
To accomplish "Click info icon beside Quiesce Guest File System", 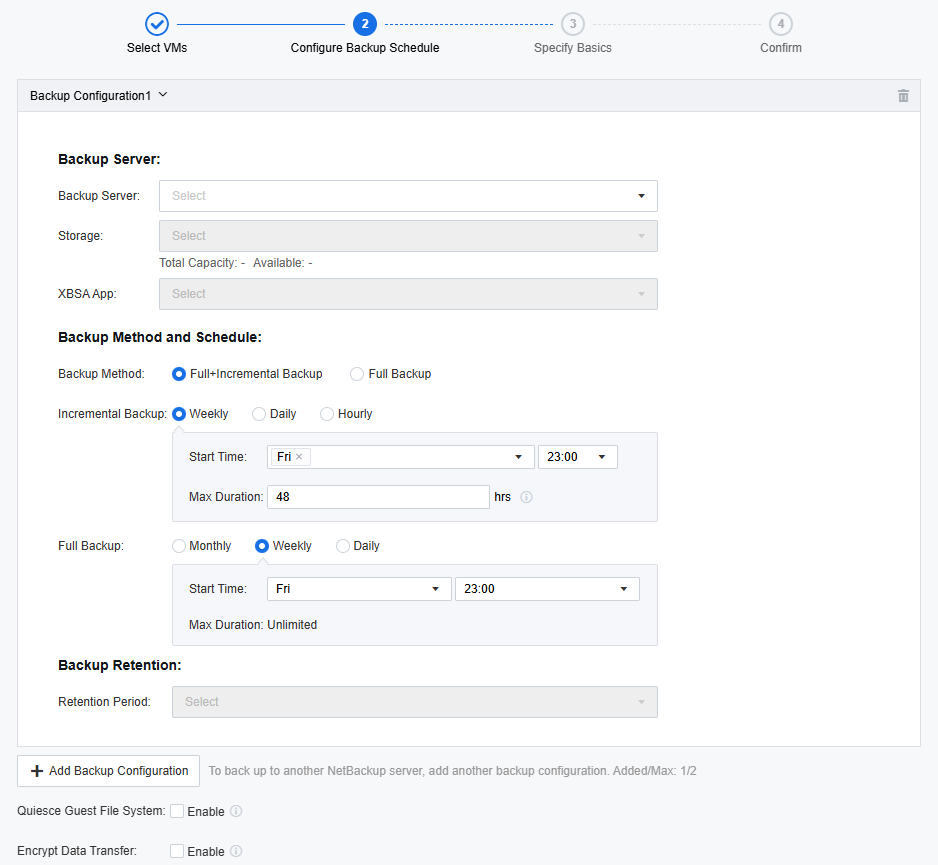I will [x=236, y=811].
